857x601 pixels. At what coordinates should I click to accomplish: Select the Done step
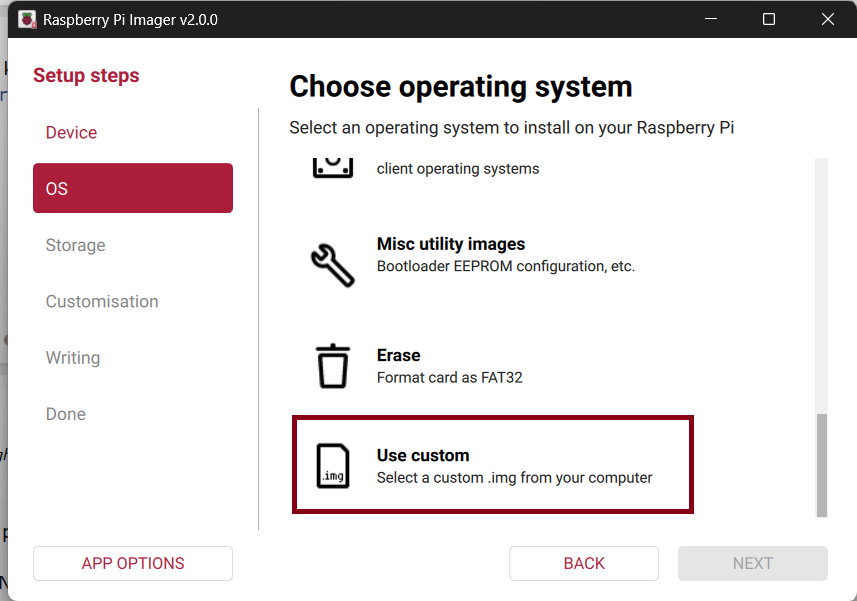66,414
